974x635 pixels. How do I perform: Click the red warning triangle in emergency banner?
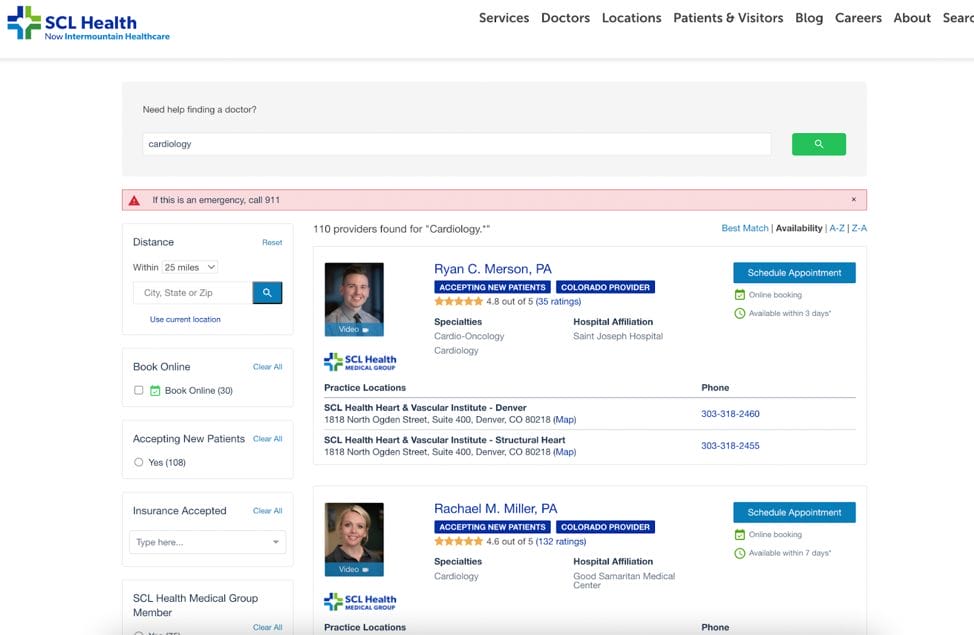tap(134, 199)
